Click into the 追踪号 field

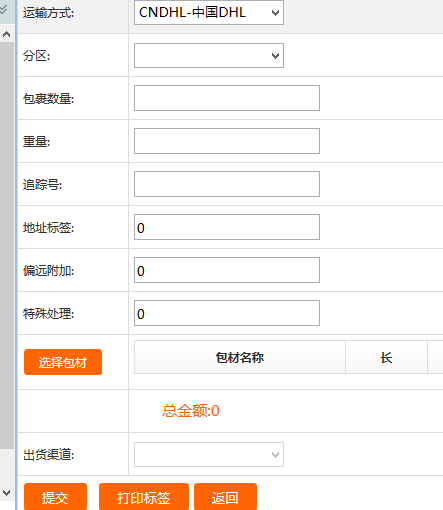click(x=227, y=184)
